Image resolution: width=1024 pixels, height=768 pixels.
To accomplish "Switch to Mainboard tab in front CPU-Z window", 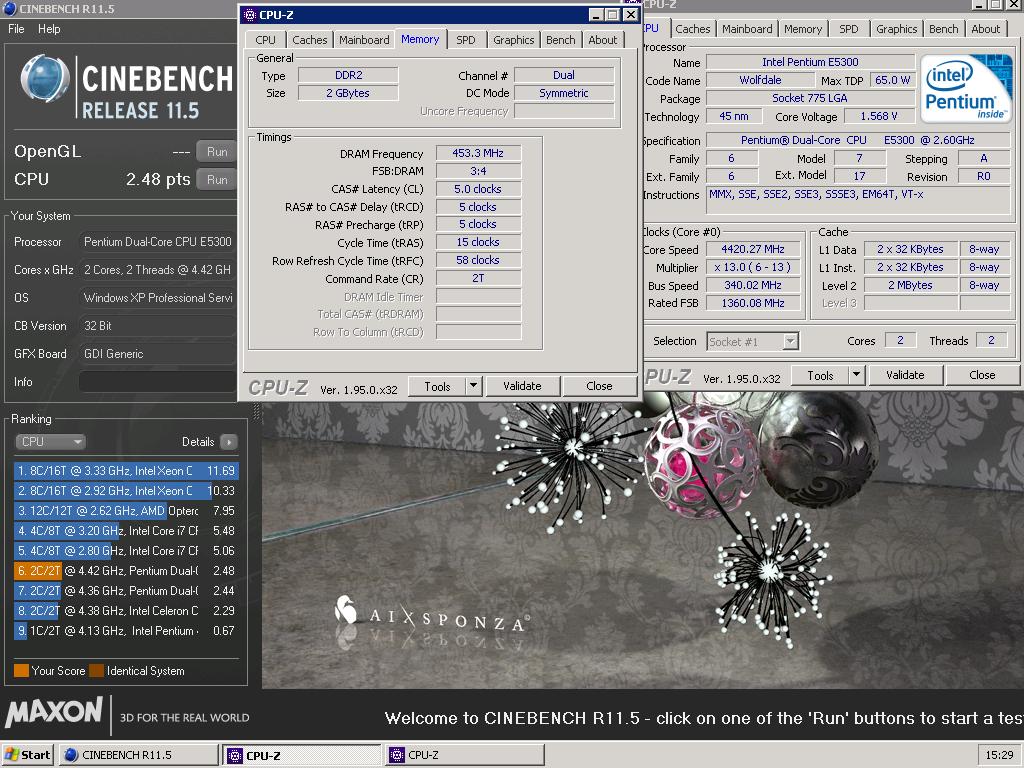I will click(364, 40).
